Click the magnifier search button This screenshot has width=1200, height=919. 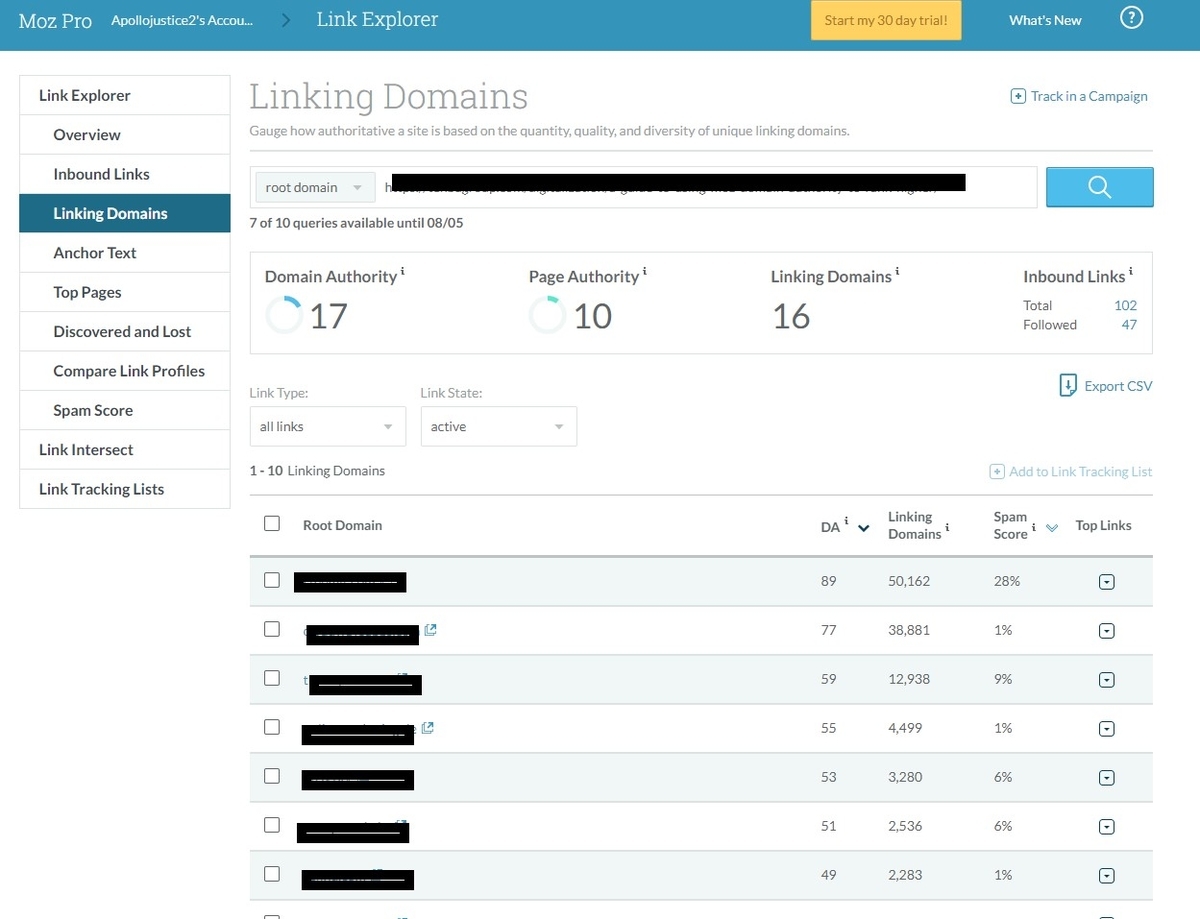click(1099, 187)
